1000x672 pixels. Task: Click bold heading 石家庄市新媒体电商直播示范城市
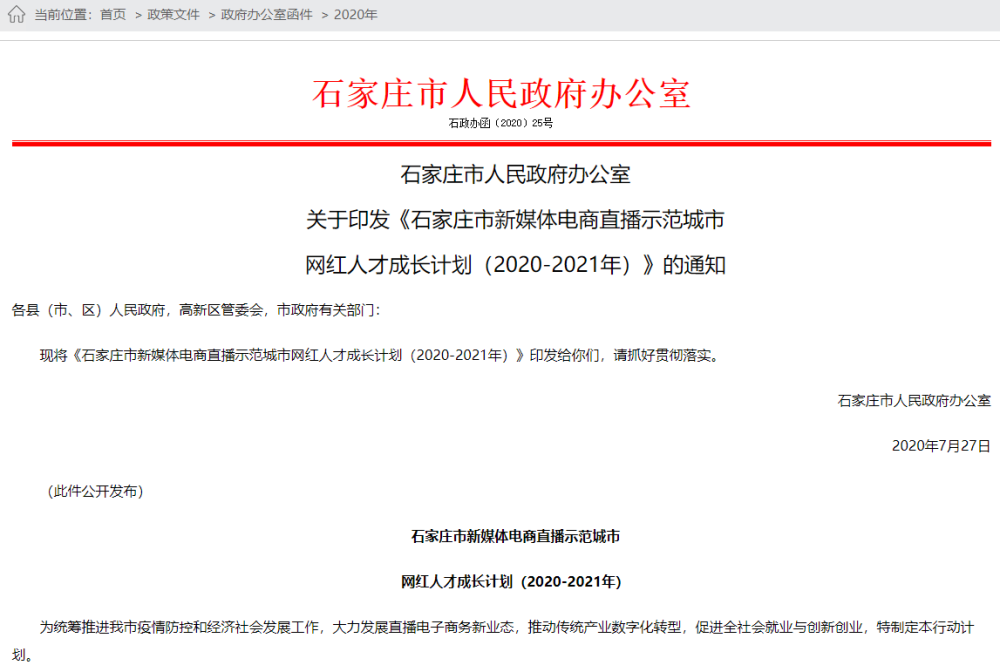pyautogui.click(x=515, y=537)
